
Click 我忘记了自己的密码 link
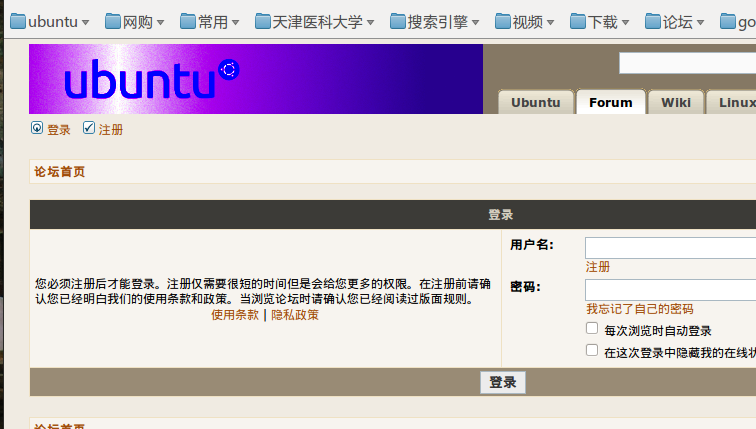pyautogui.click(x=640, y=308)
